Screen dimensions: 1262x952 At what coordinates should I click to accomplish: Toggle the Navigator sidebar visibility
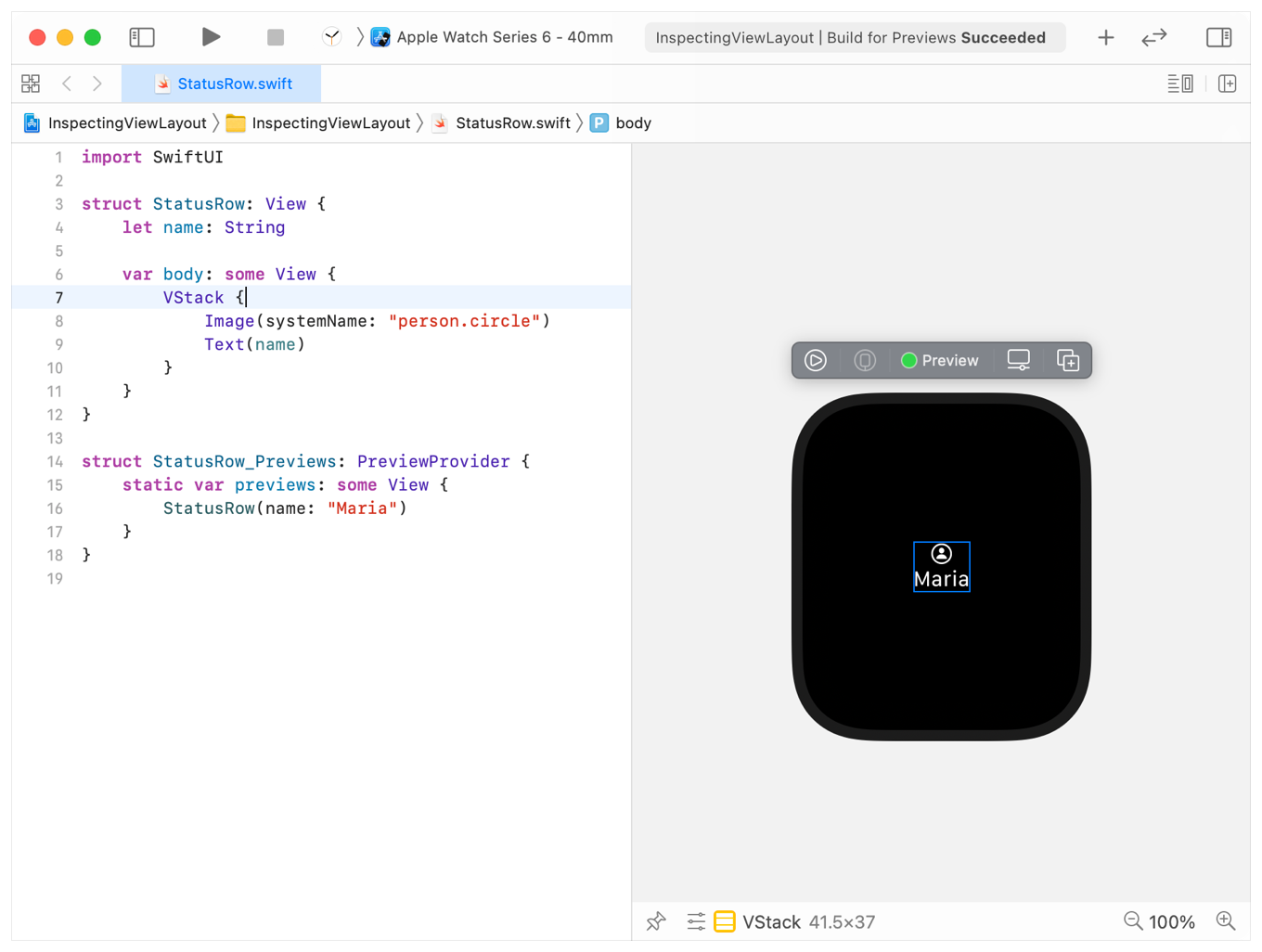pos(142,37)
